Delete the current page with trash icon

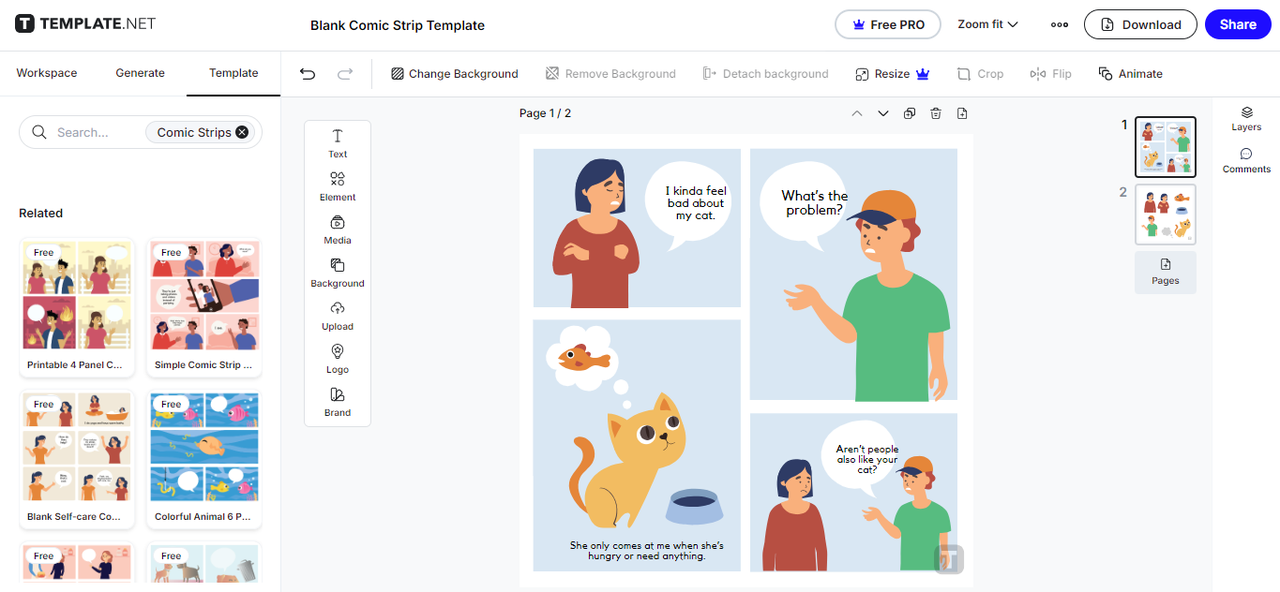coord(936,113)
